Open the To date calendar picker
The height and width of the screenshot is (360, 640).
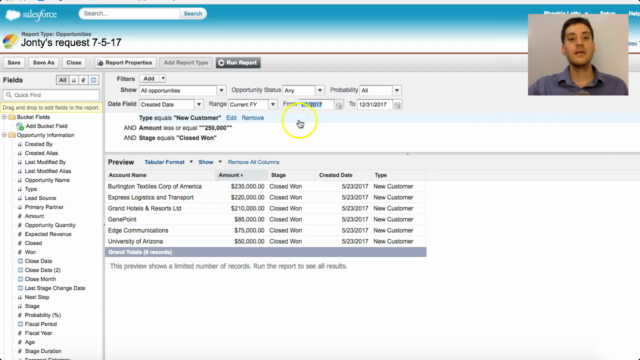[397, 105]
